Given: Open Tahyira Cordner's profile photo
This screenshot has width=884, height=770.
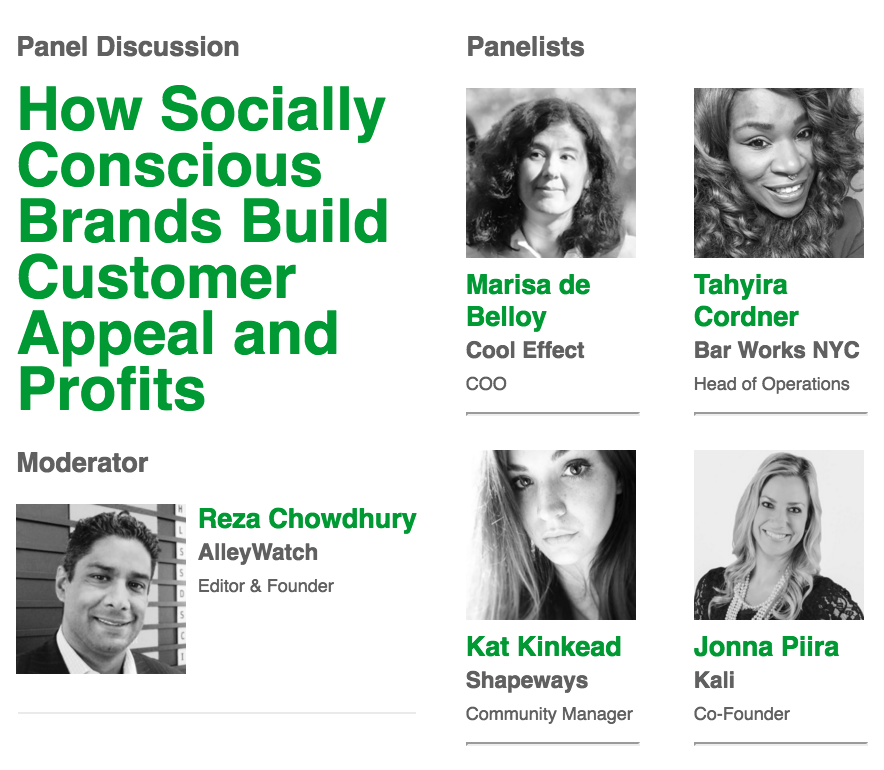Looking at the screenshot, I should pos(779,173).
